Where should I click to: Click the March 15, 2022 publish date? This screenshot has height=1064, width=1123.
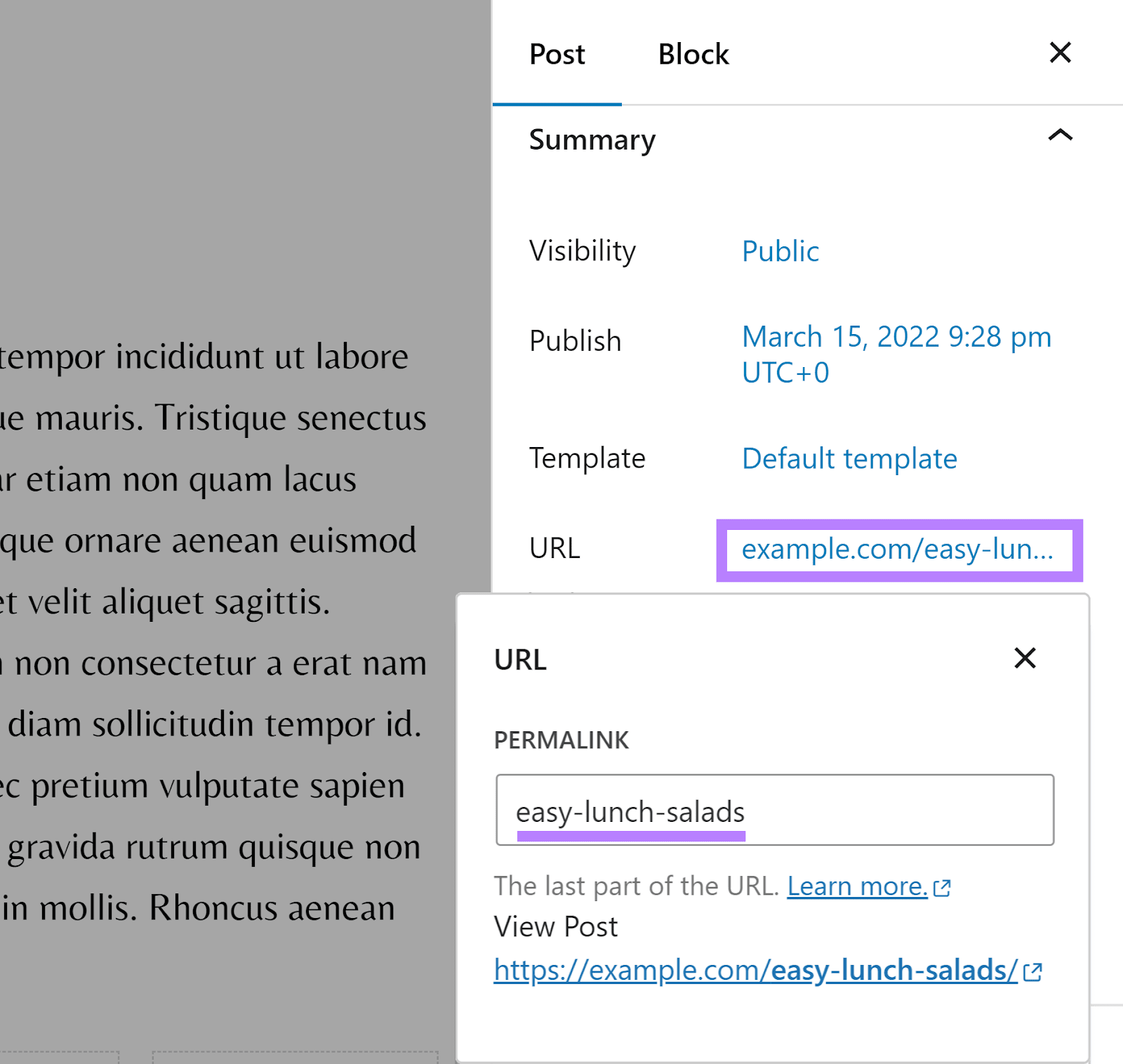pyautogui.click(x=896, y=337)
